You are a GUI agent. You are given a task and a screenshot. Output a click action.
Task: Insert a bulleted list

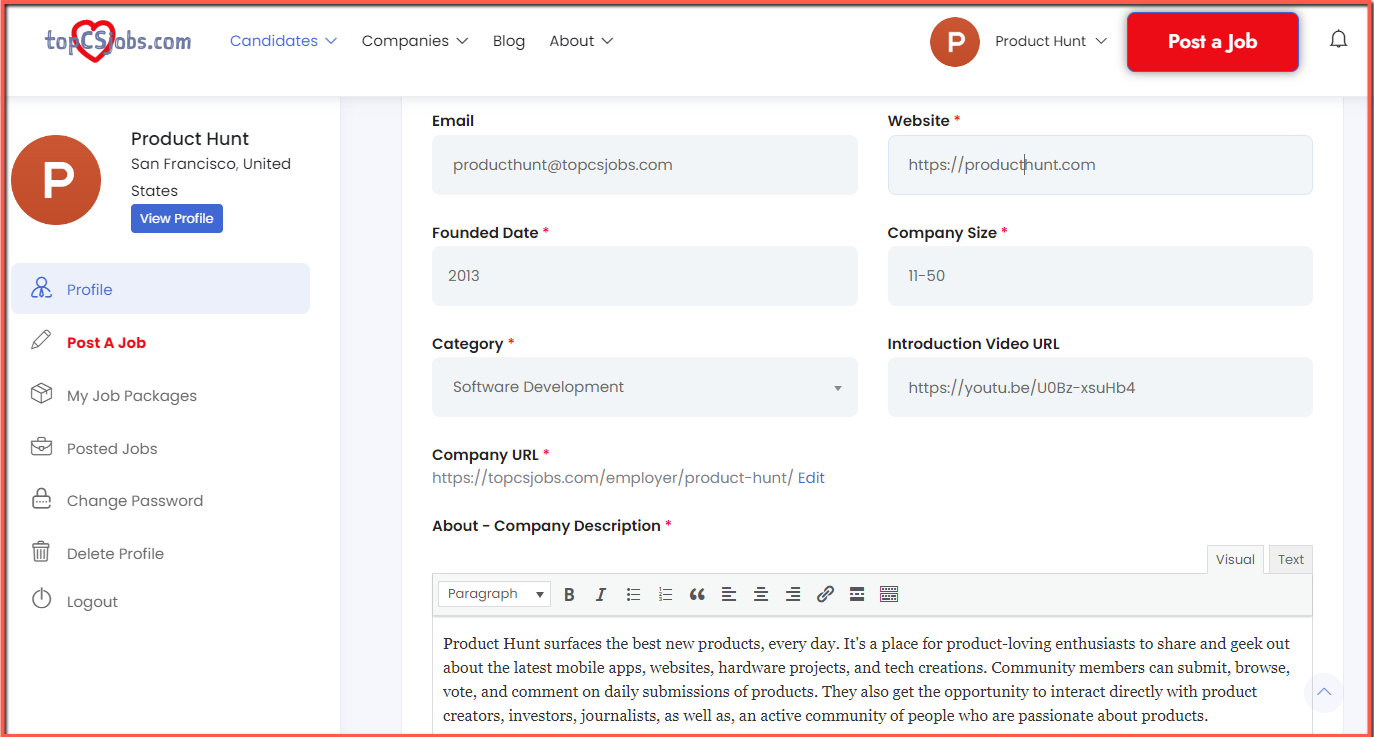pyautogui.click(x=633, y=594)
